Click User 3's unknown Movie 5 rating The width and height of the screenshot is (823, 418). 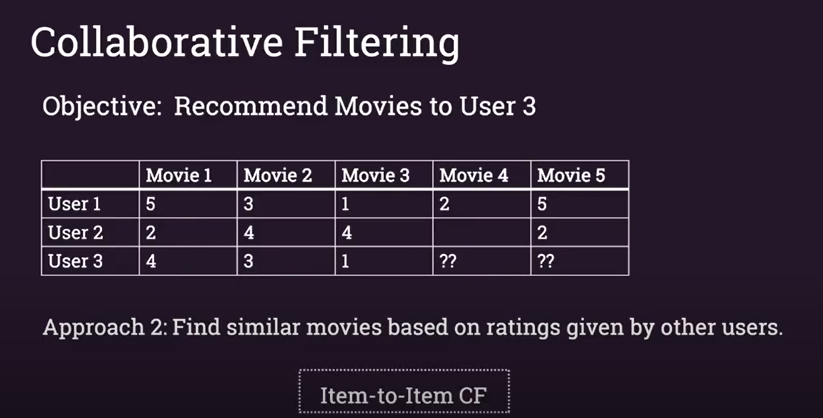580,260
